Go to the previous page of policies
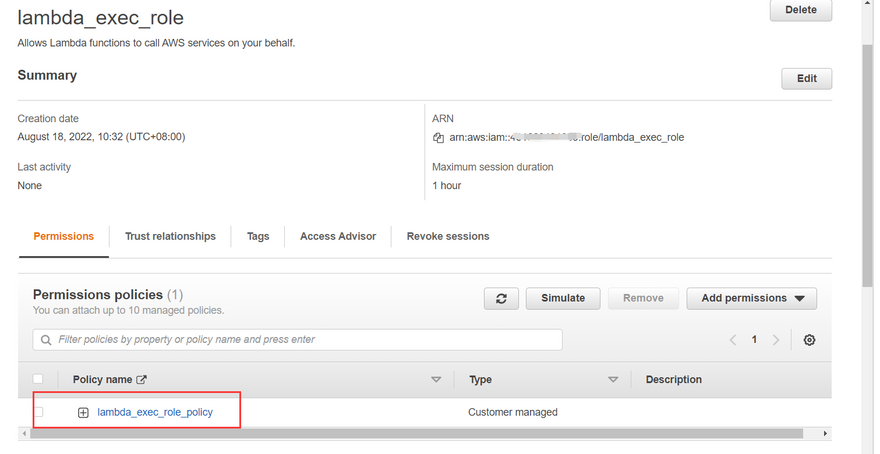880x454 pixels. coord(733,340)
